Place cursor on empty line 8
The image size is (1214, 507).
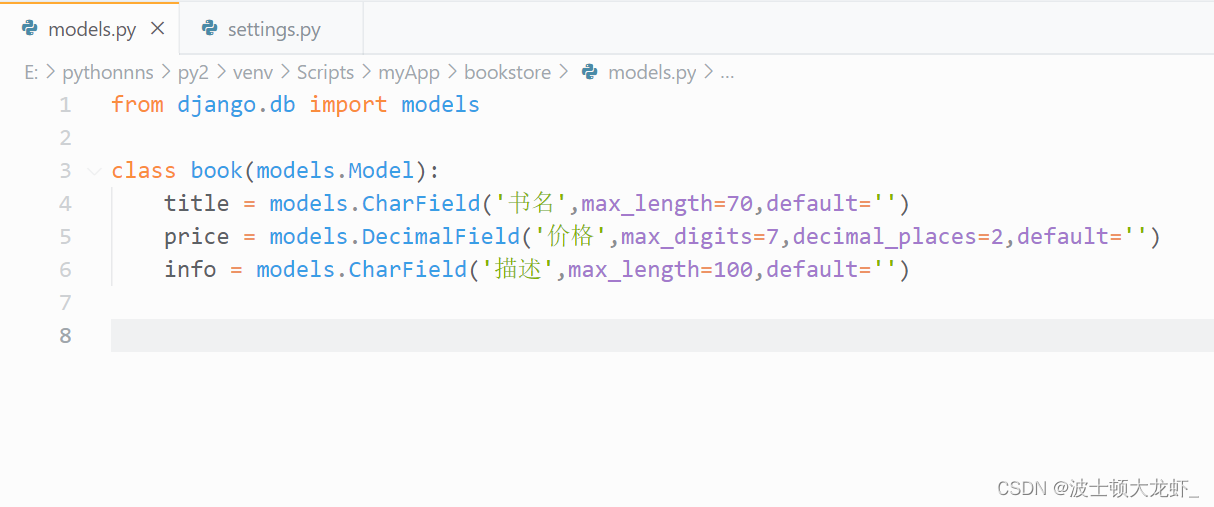(662, 335)
